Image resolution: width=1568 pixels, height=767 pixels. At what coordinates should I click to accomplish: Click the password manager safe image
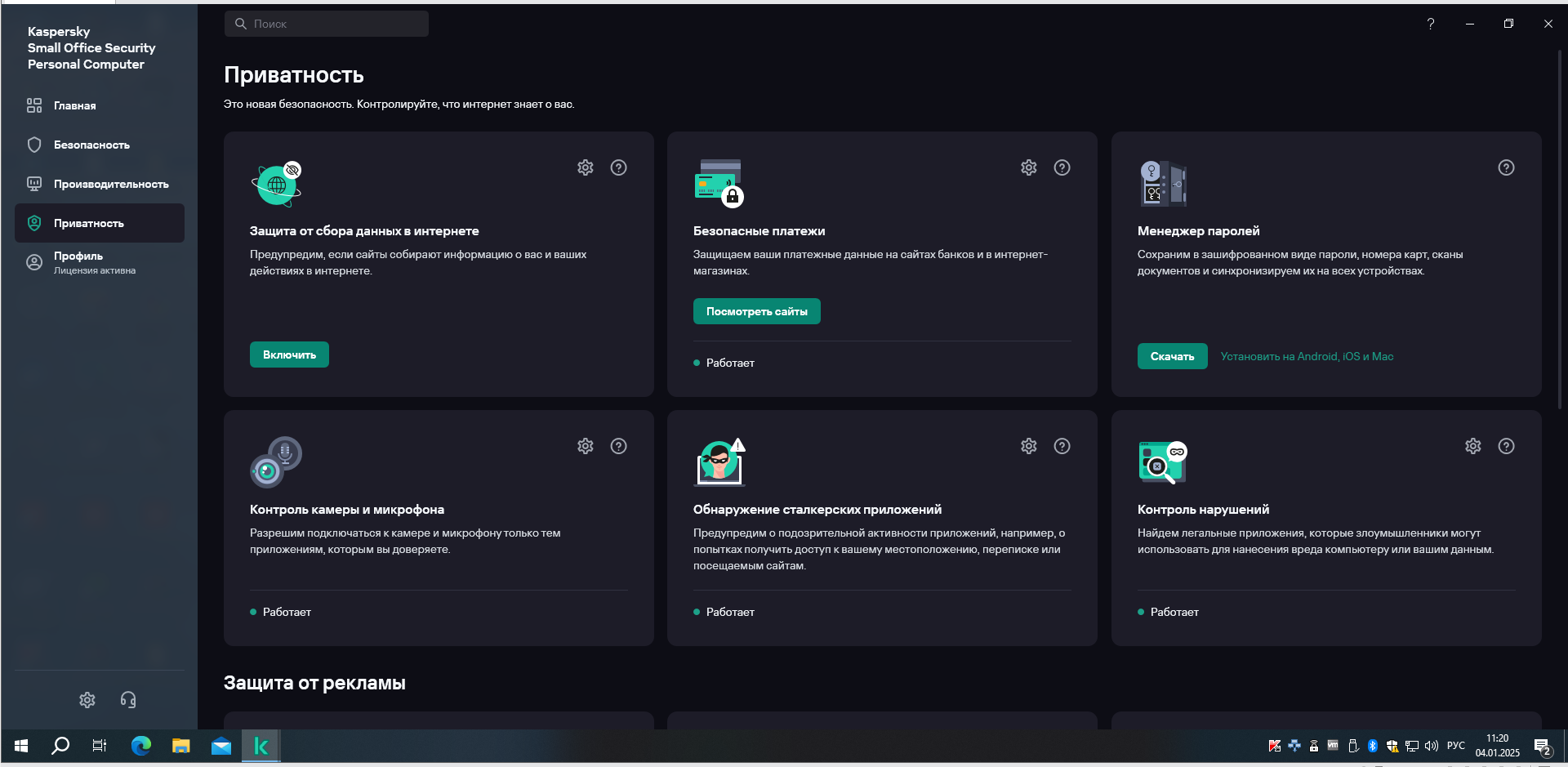(1163, 183)
